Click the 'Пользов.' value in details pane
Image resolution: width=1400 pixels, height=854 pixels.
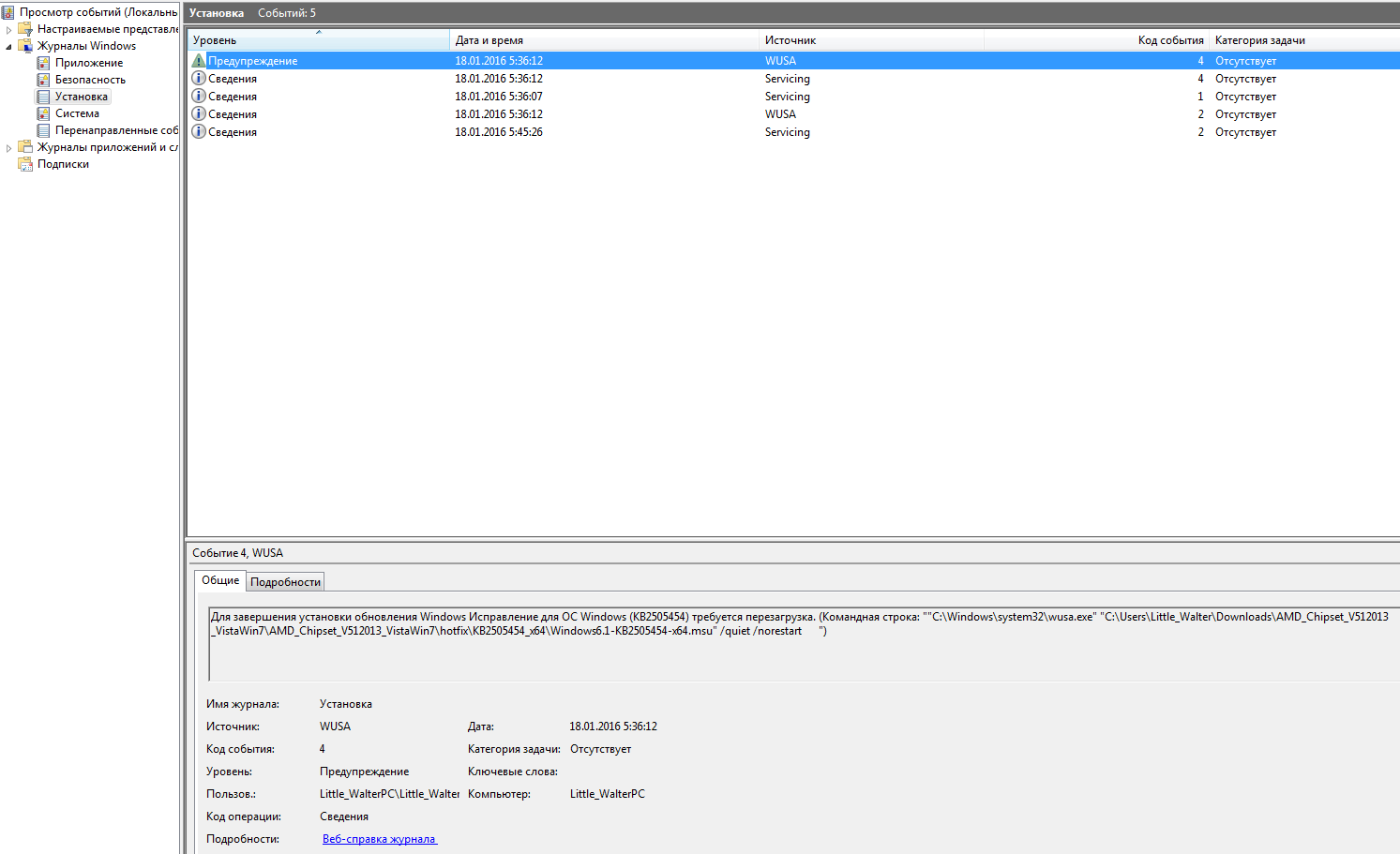[x=389, y=794]
